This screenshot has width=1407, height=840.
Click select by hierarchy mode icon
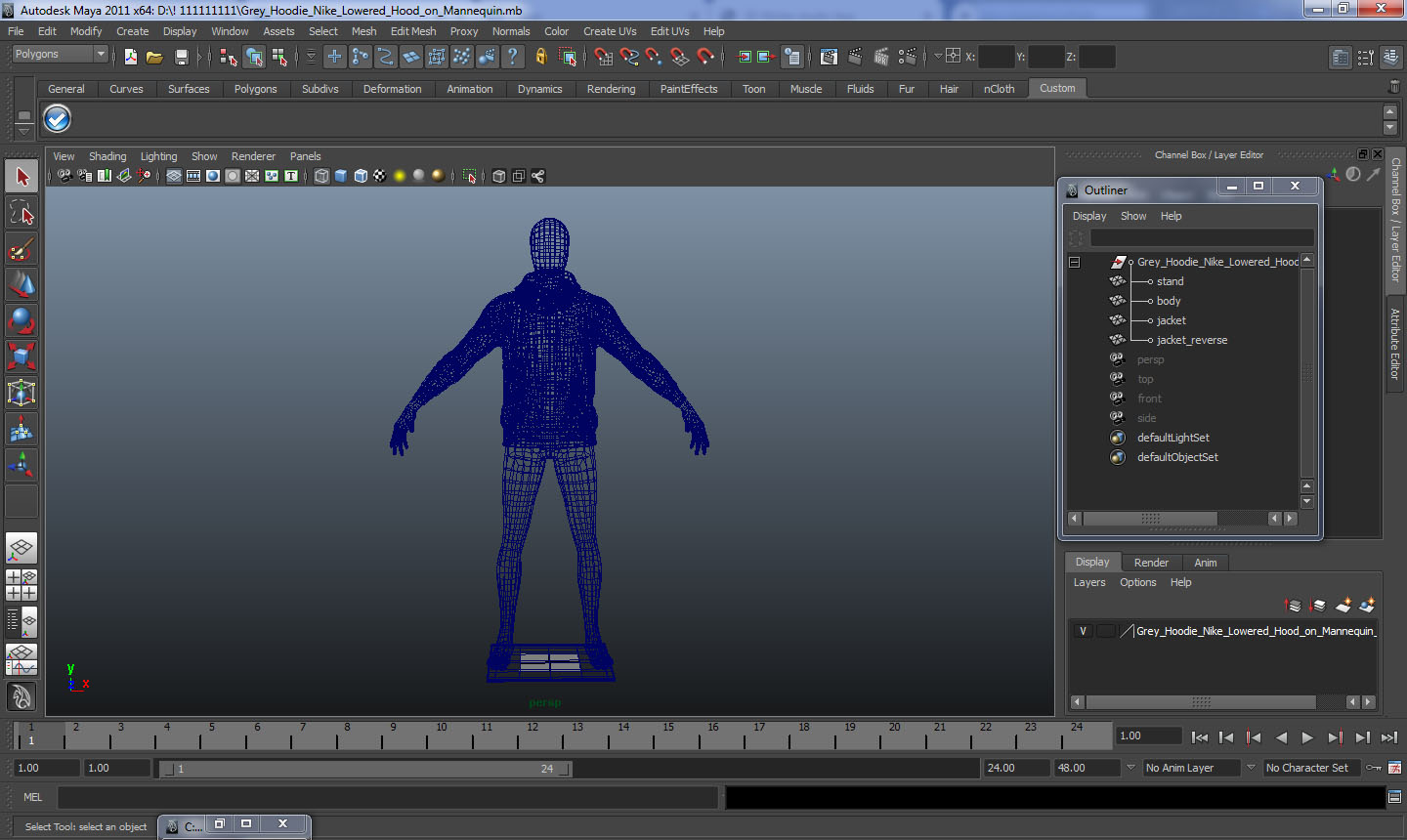click(229, 57)
